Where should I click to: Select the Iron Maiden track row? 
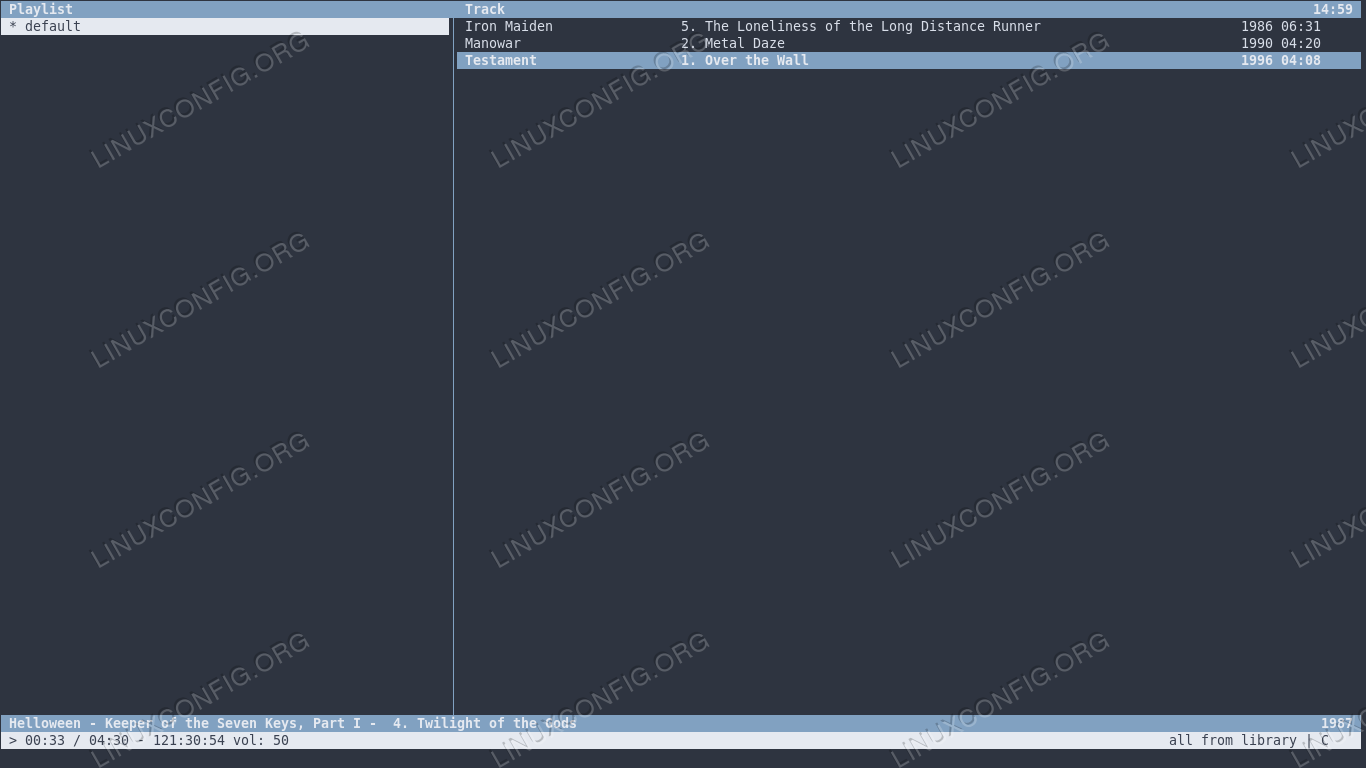coord(909,26)
